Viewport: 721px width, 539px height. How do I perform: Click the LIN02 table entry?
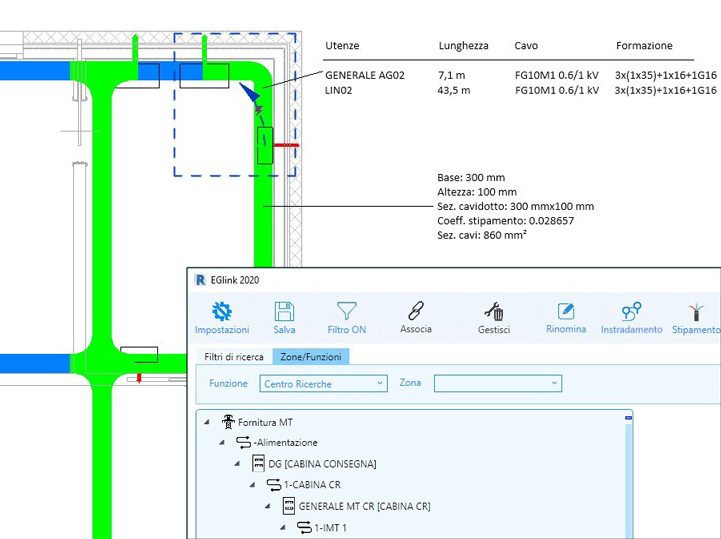click(338, 90)
